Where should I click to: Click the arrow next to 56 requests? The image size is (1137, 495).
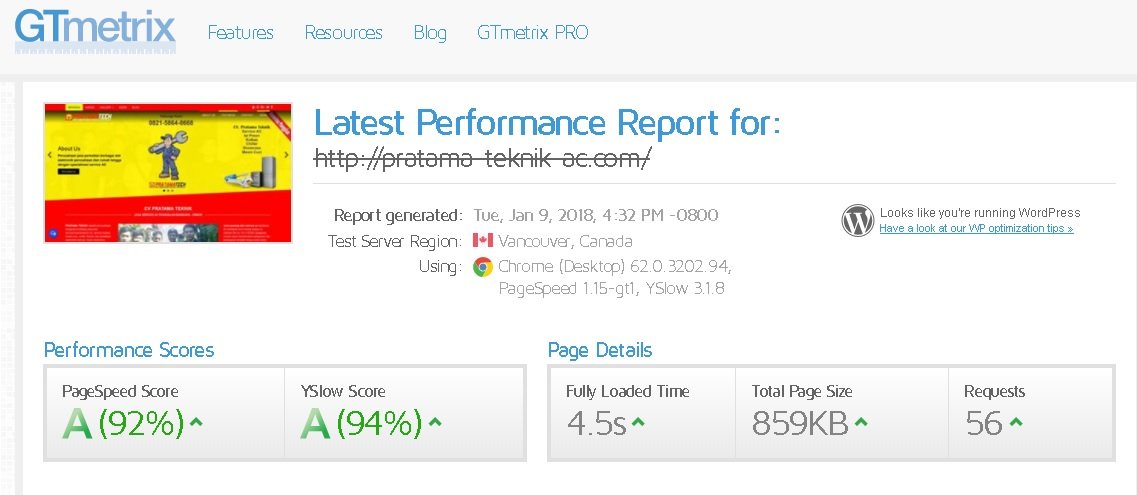click(1016, 423)
